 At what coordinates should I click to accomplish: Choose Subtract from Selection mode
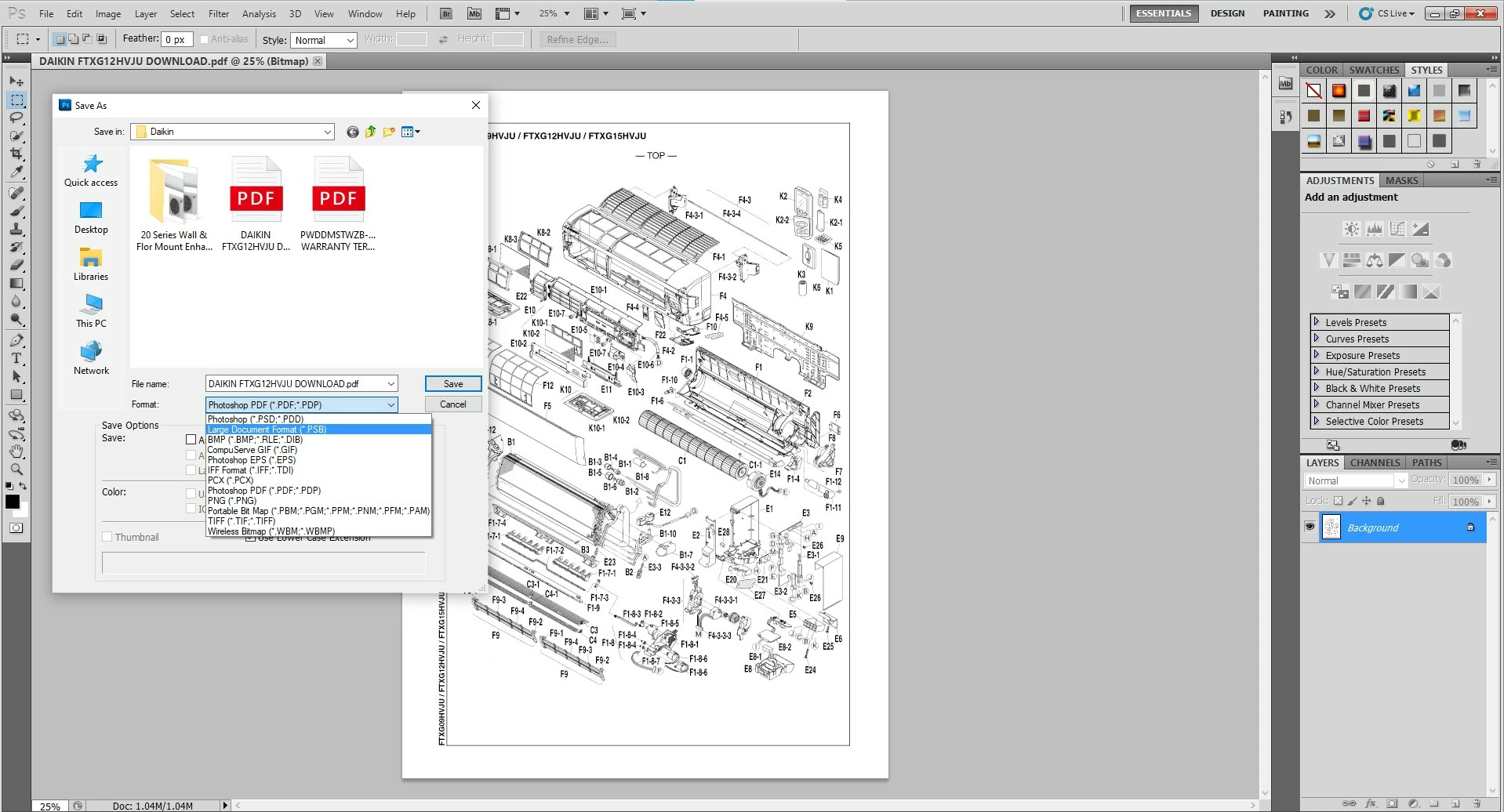pyautogui.click(x=87, y=39)
